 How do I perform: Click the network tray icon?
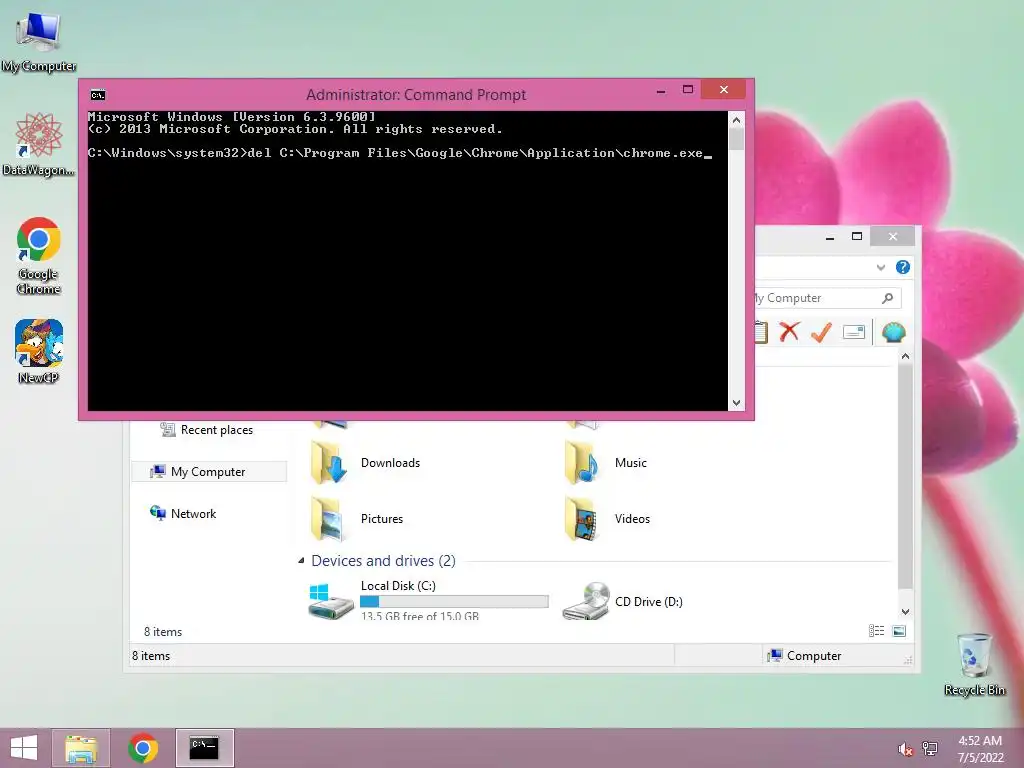coord(929,749)
